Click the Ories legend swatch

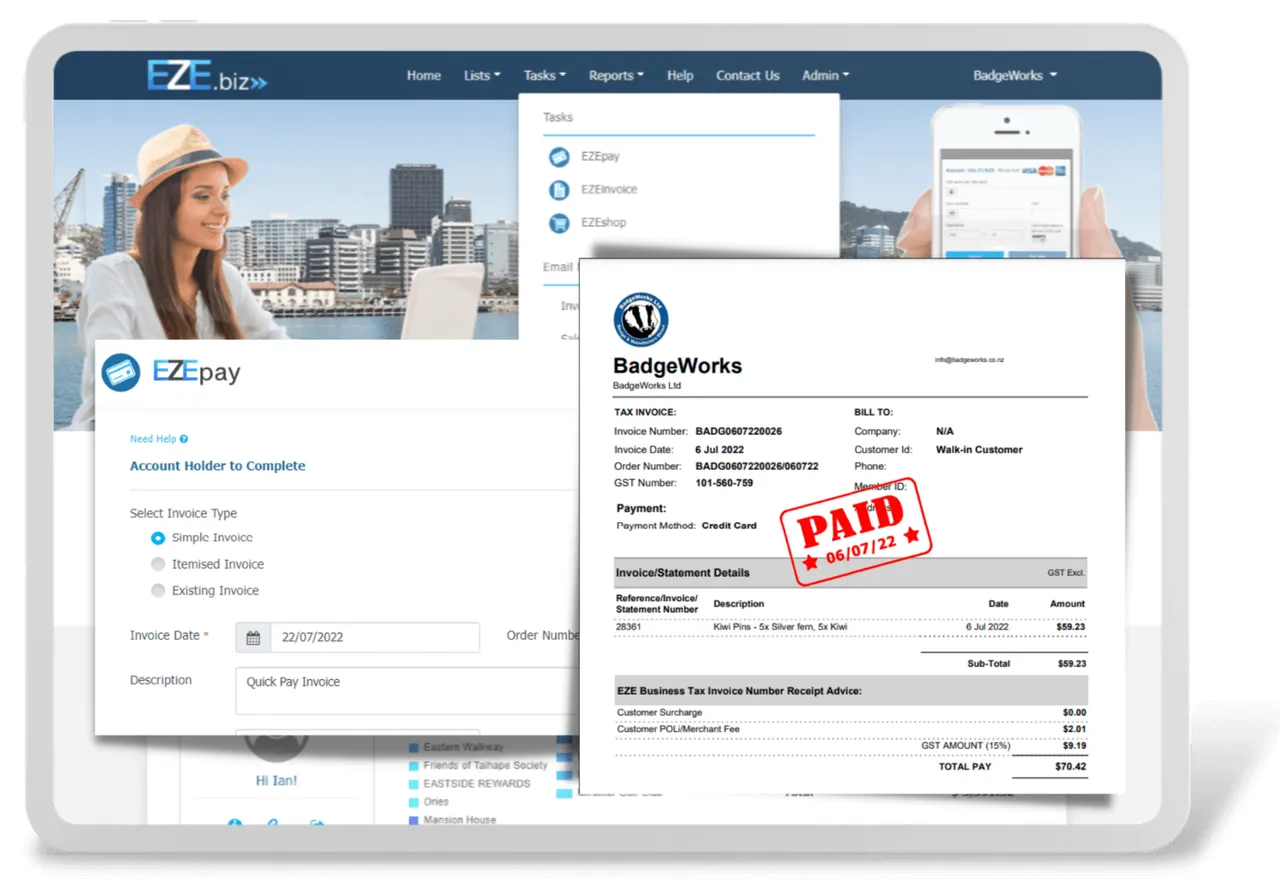[414, 802]
